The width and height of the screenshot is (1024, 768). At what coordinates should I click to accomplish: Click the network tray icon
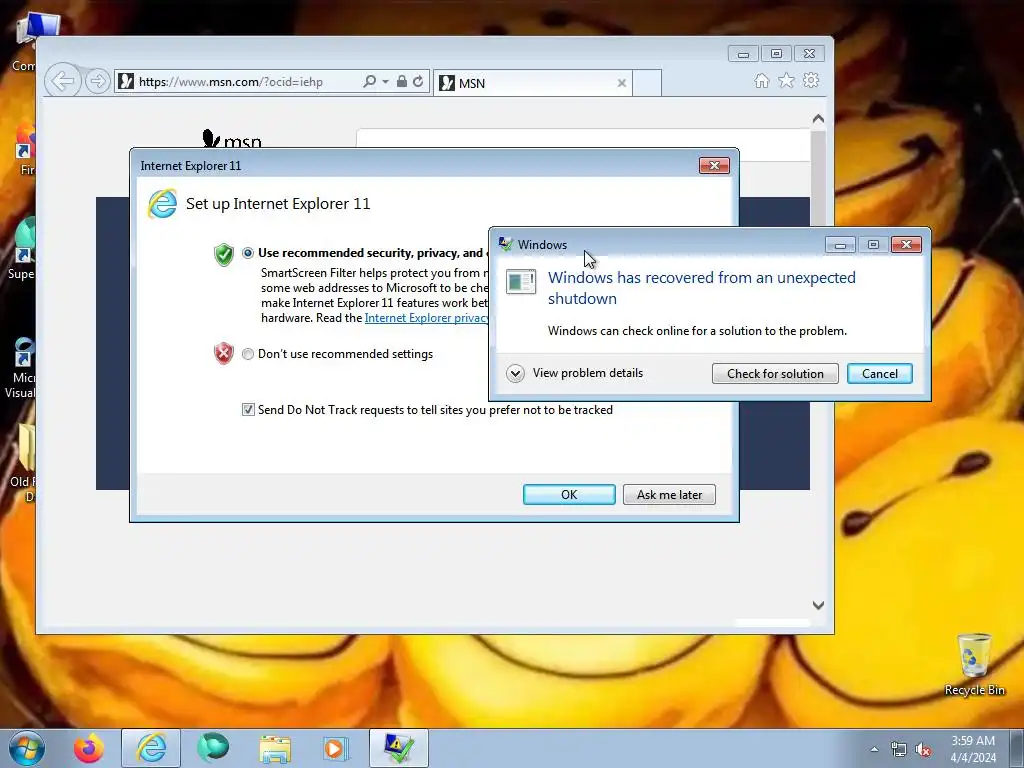click(899, 750)
